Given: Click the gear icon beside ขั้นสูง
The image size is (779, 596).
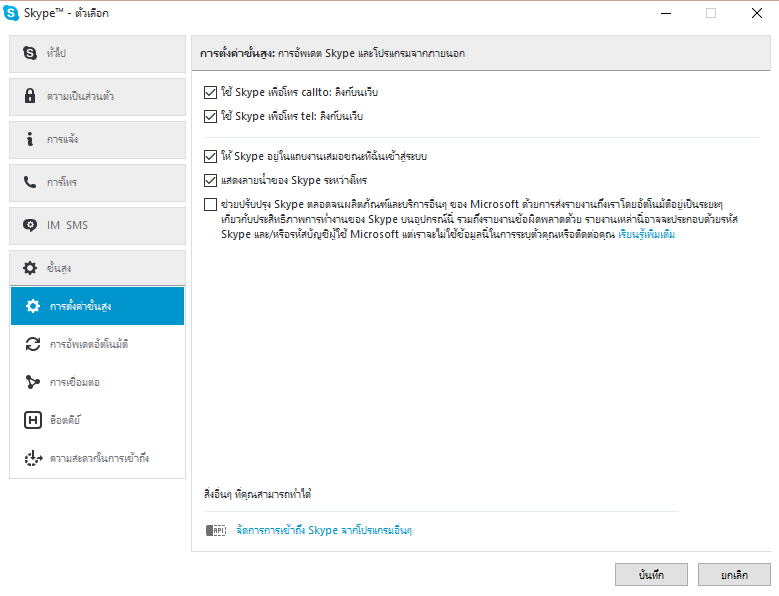Looking at the screenshot, I should click(30, 268).
